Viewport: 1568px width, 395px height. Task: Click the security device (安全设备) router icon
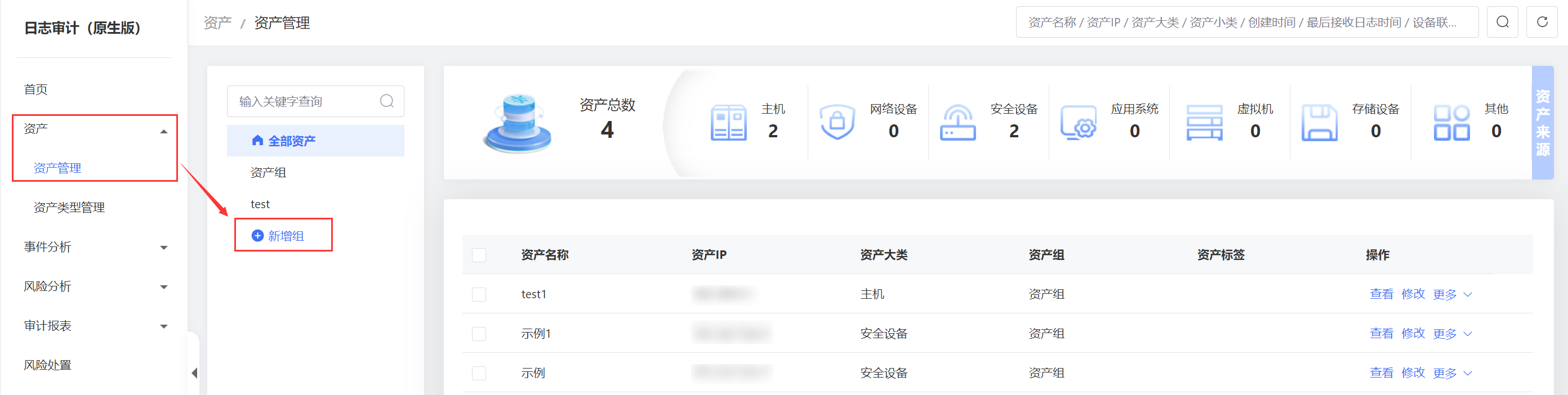(957, 122)
